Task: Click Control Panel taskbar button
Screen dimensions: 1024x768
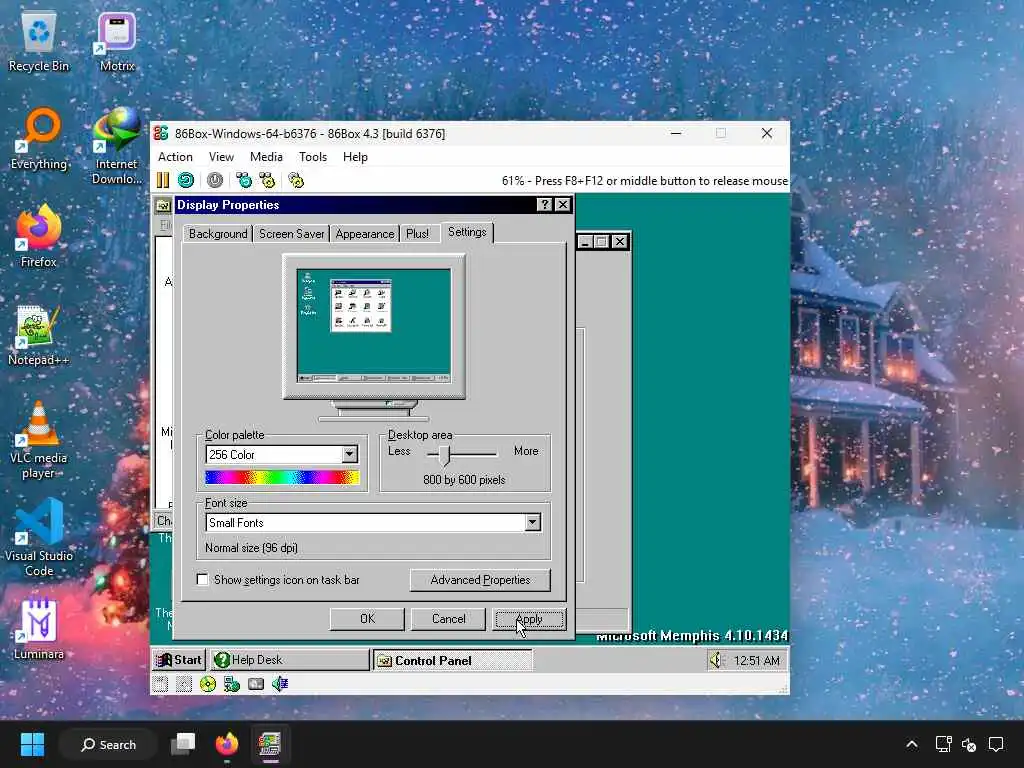Action: pos(453,660)
